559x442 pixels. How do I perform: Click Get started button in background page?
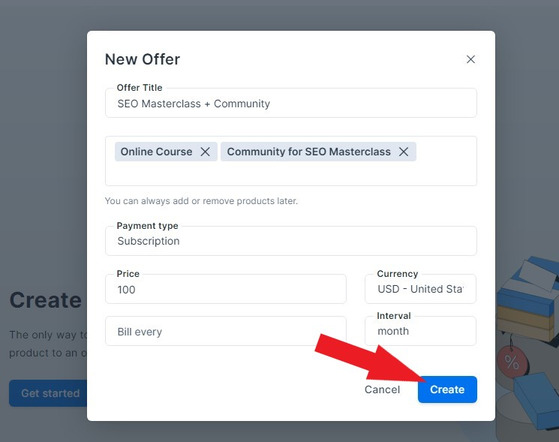(48, 393)
